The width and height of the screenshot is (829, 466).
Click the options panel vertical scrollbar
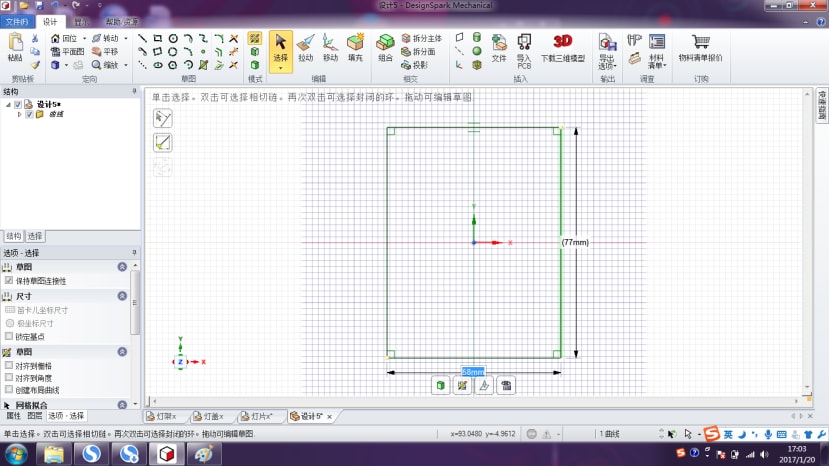coord(135,303)
